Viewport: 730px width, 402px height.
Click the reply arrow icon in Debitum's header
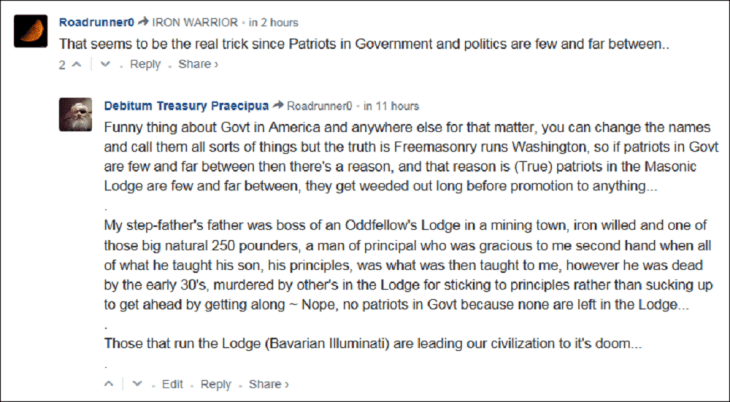(x=278, y=105)
